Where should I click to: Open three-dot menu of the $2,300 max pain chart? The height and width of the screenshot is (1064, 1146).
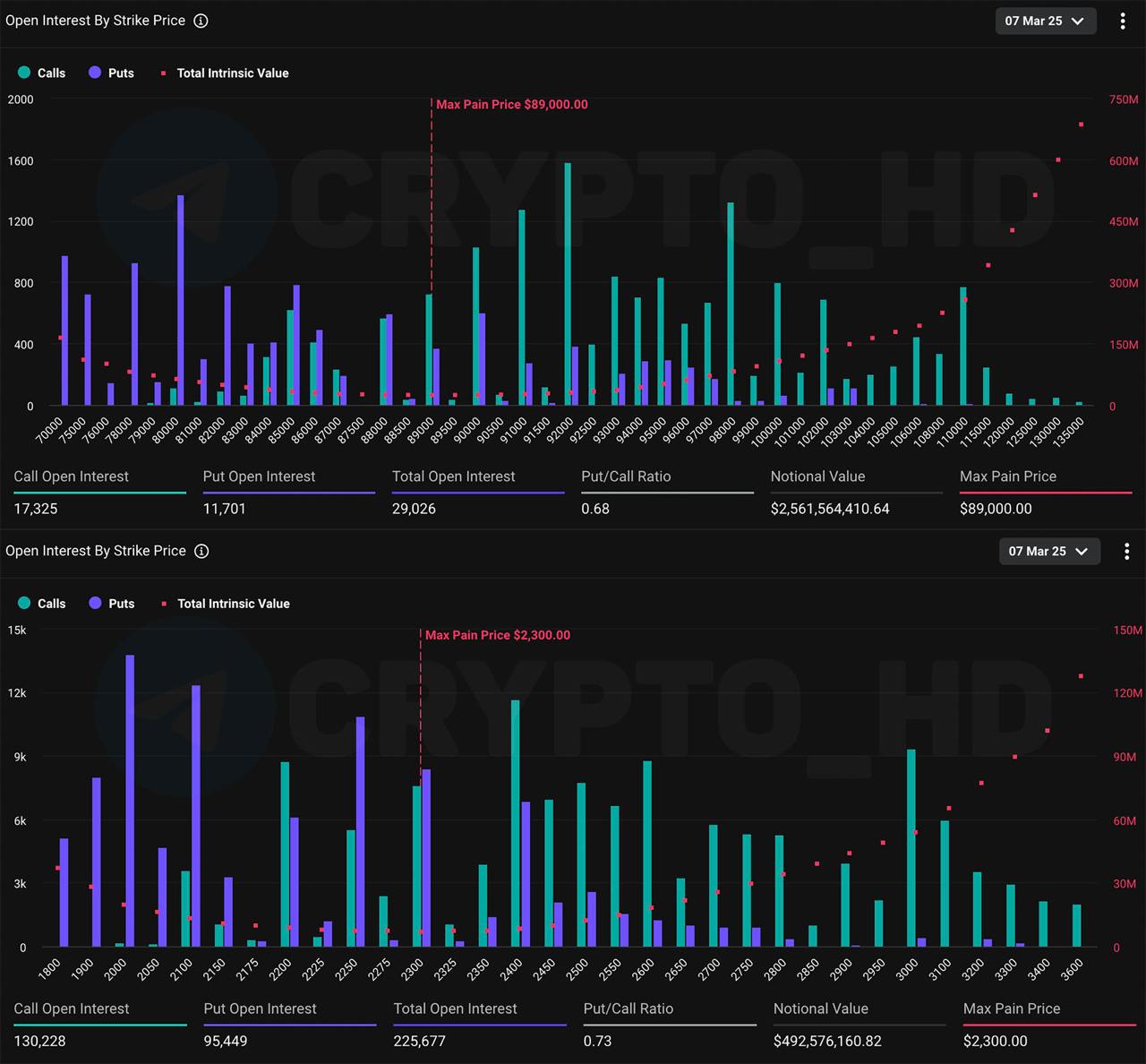click(1126, 551)
